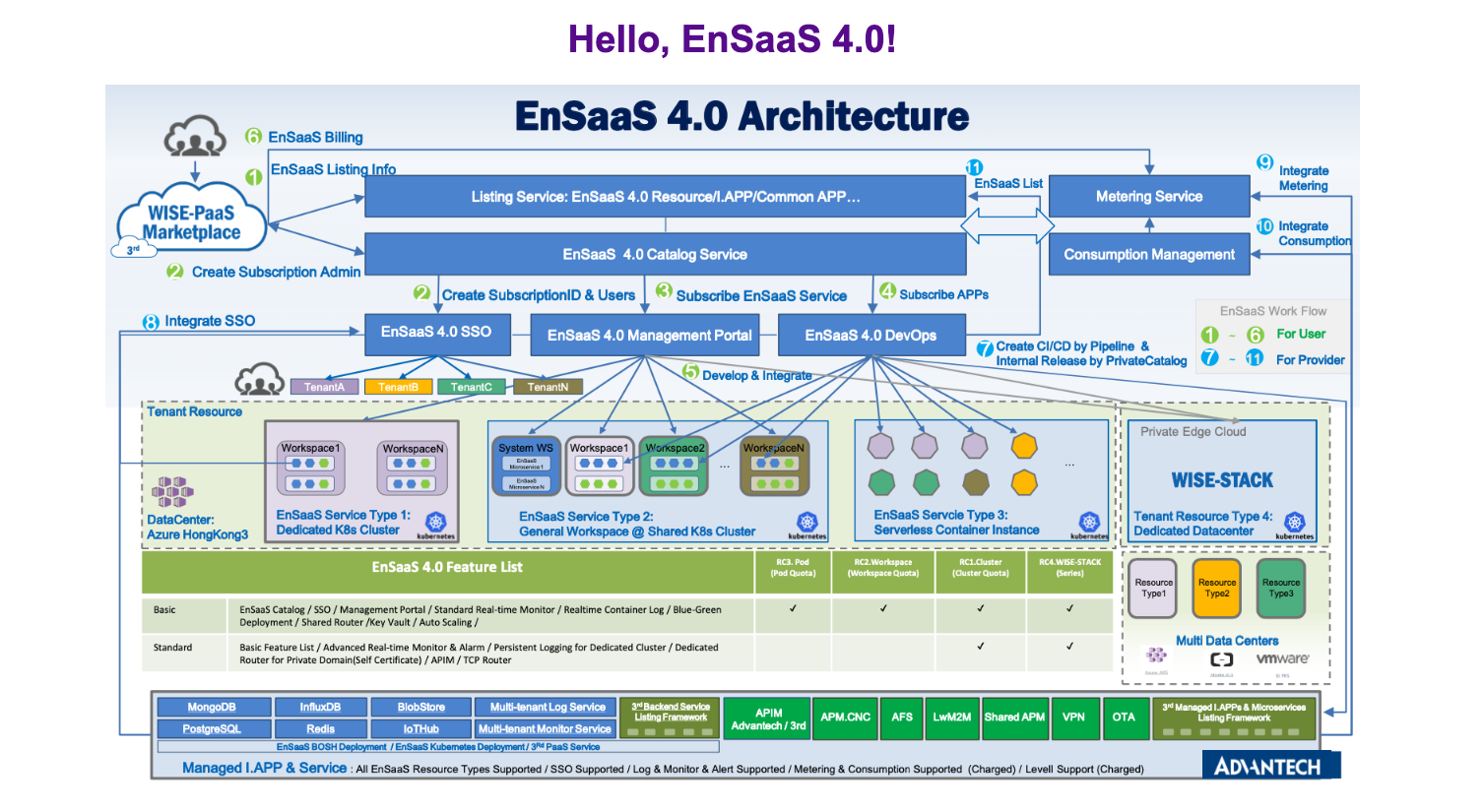
Task: Click the RC2.Workspace column header
Action: 883,572
